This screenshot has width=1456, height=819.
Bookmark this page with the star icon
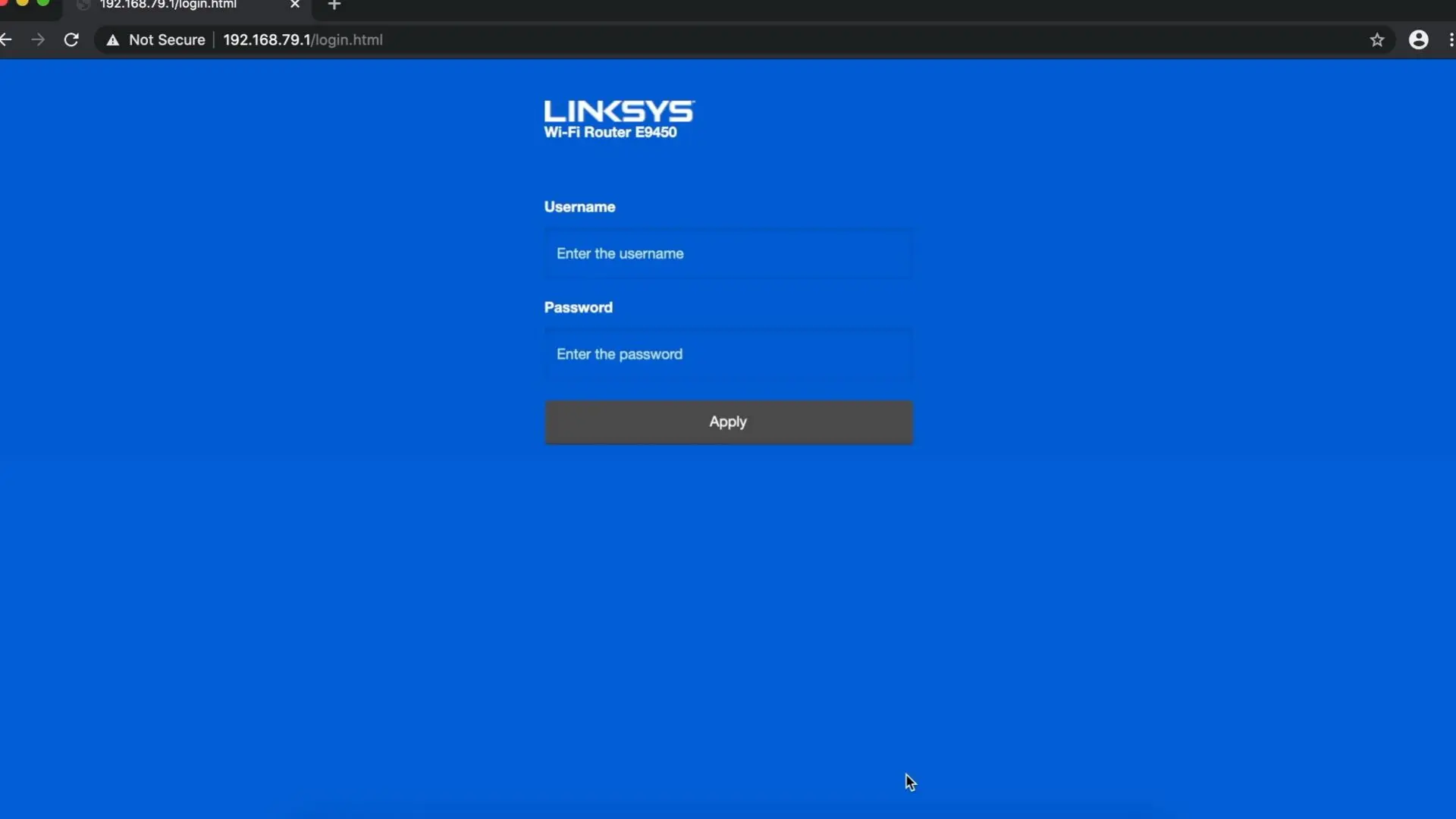1377,40
